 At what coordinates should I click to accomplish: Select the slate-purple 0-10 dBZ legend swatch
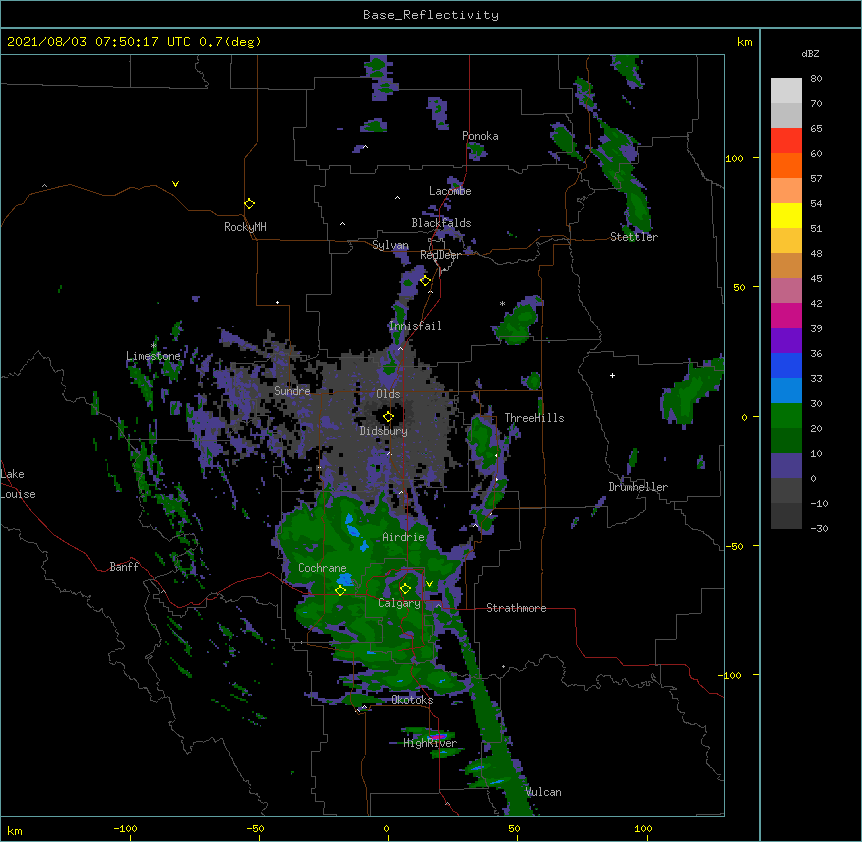[786, 466]
